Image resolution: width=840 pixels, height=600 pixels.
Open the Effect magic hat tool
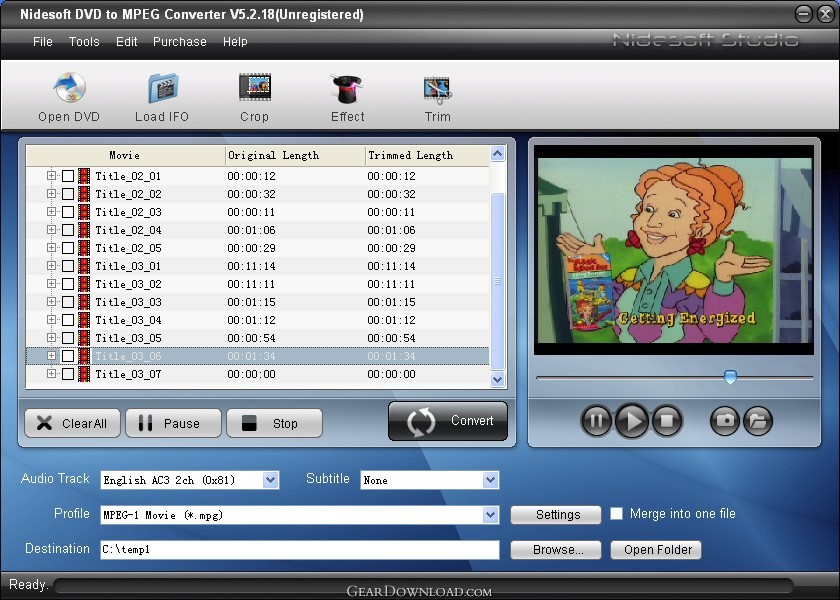(347, 88)
